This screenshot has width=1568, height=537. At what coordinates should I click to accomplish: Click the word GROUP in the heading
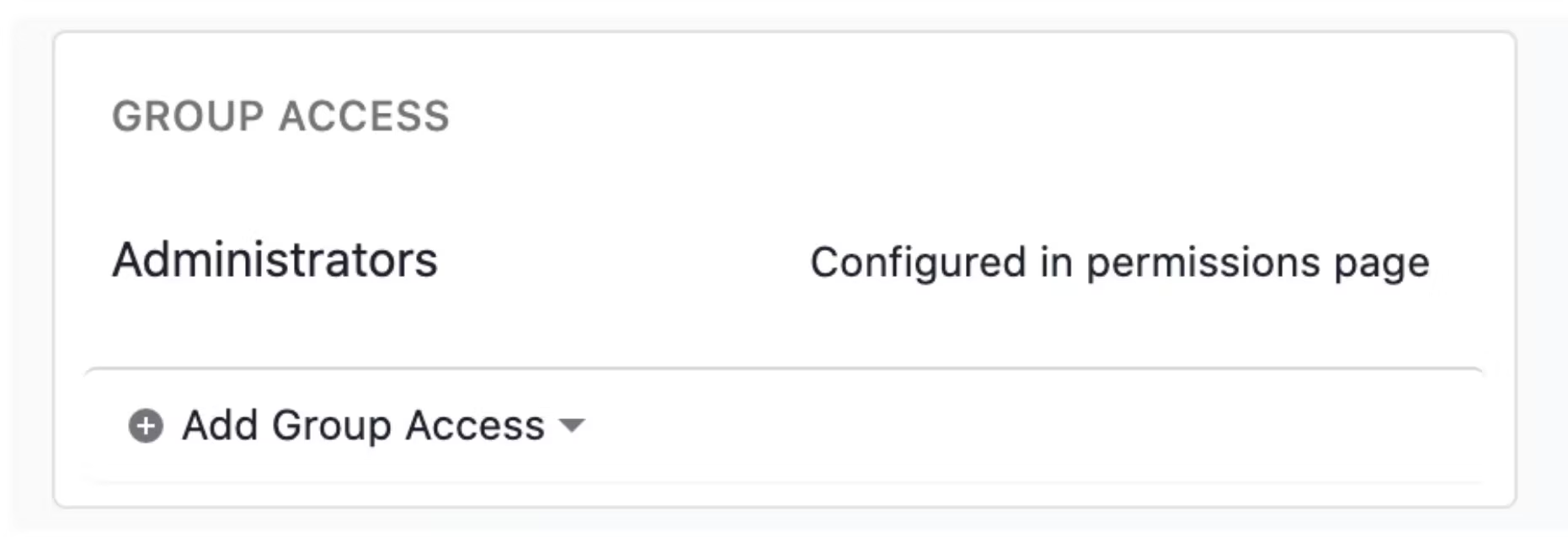click(189, 116)
